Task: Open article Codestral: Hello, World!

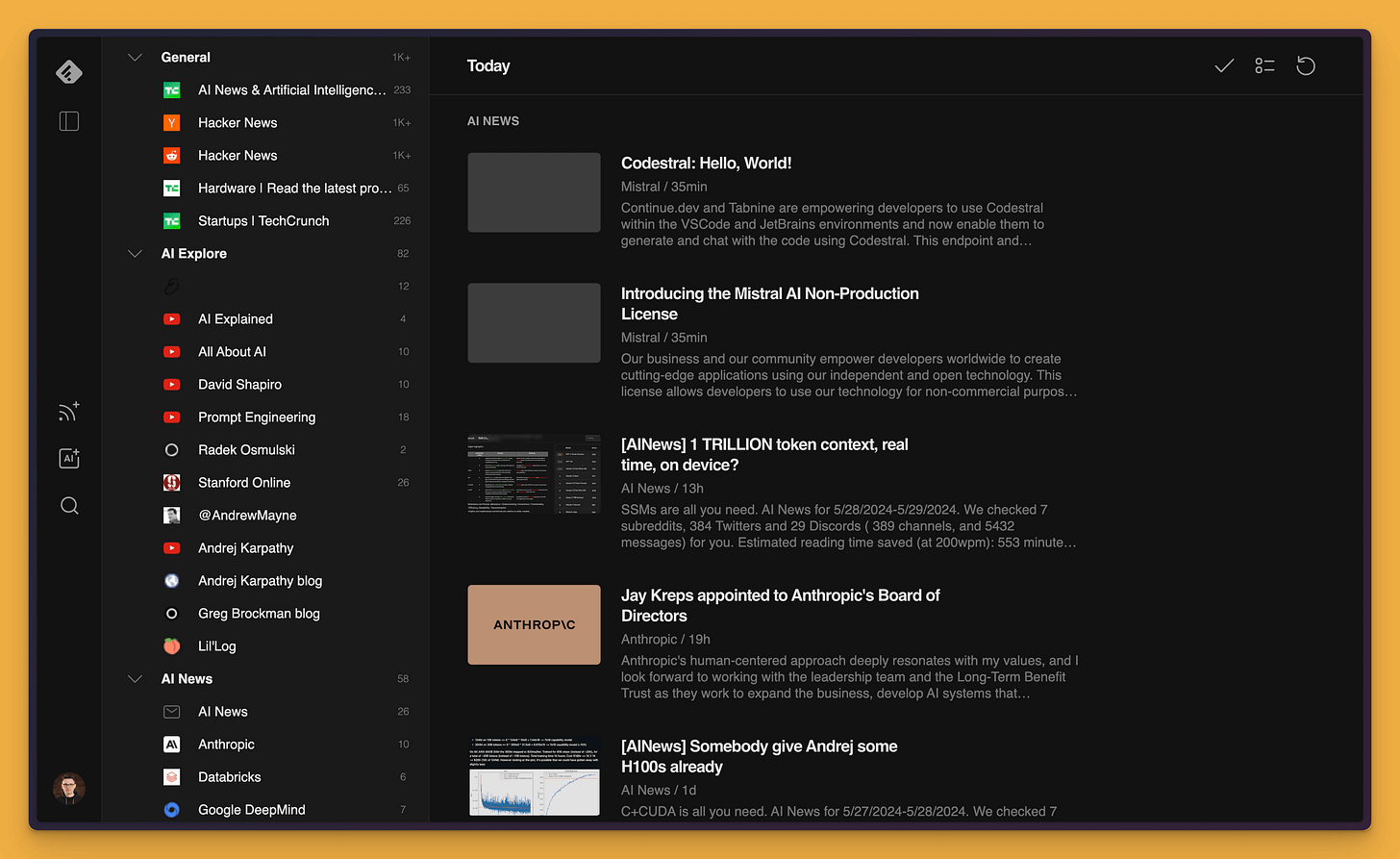Action: [707, 164]
